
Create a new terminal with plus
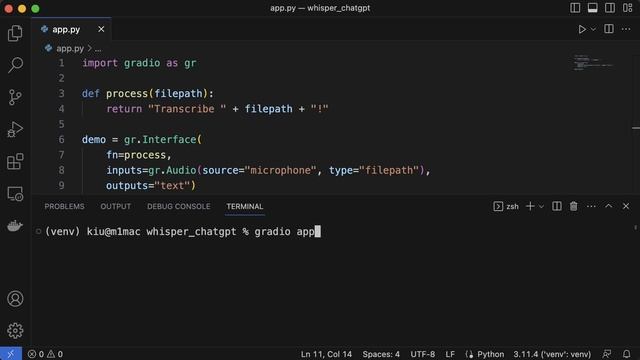530,207
